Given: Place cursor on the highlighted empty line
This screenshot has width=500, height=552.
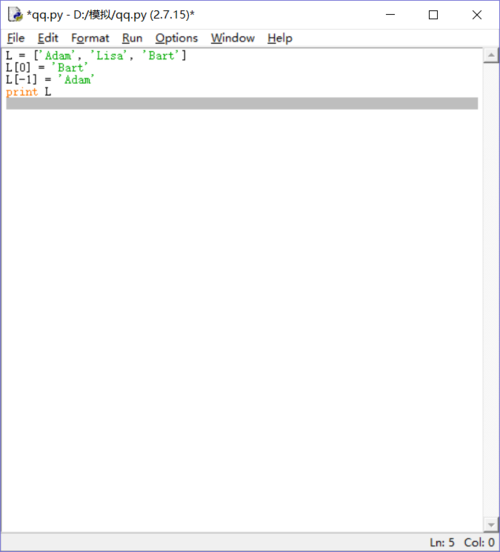Looking at the screenshot, I should pos(242,104).
